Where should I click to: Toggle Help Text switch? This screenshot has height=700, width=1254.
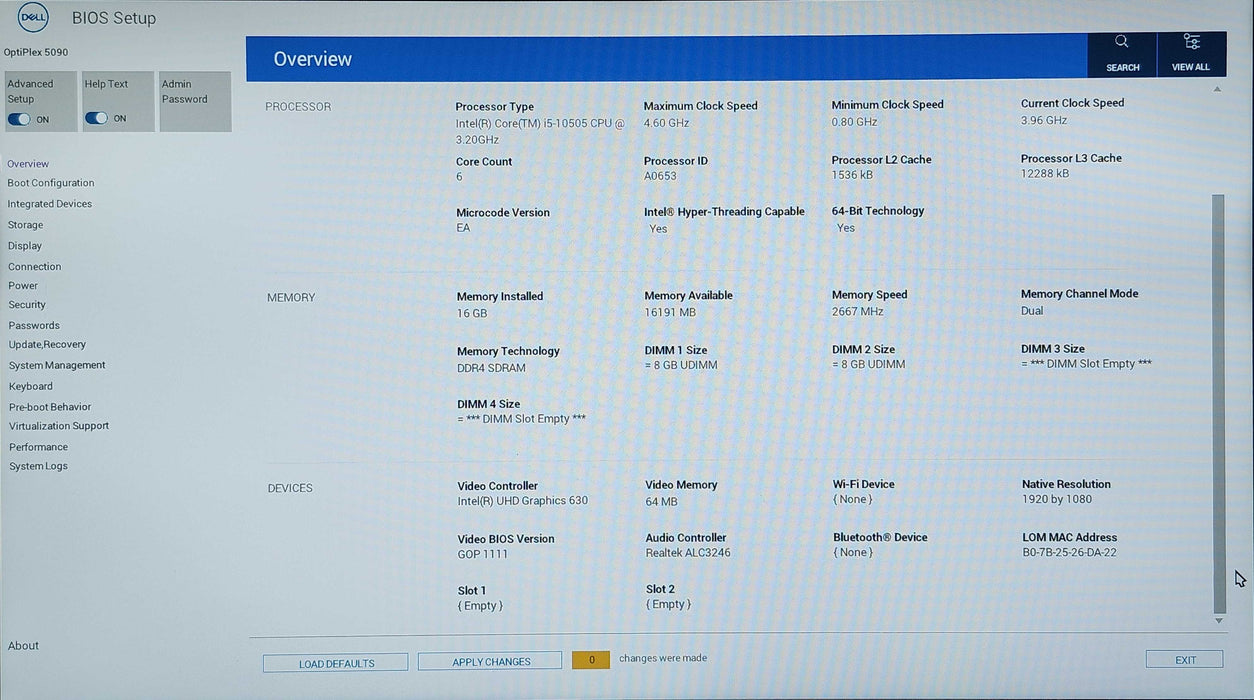(x=96, y=118)
